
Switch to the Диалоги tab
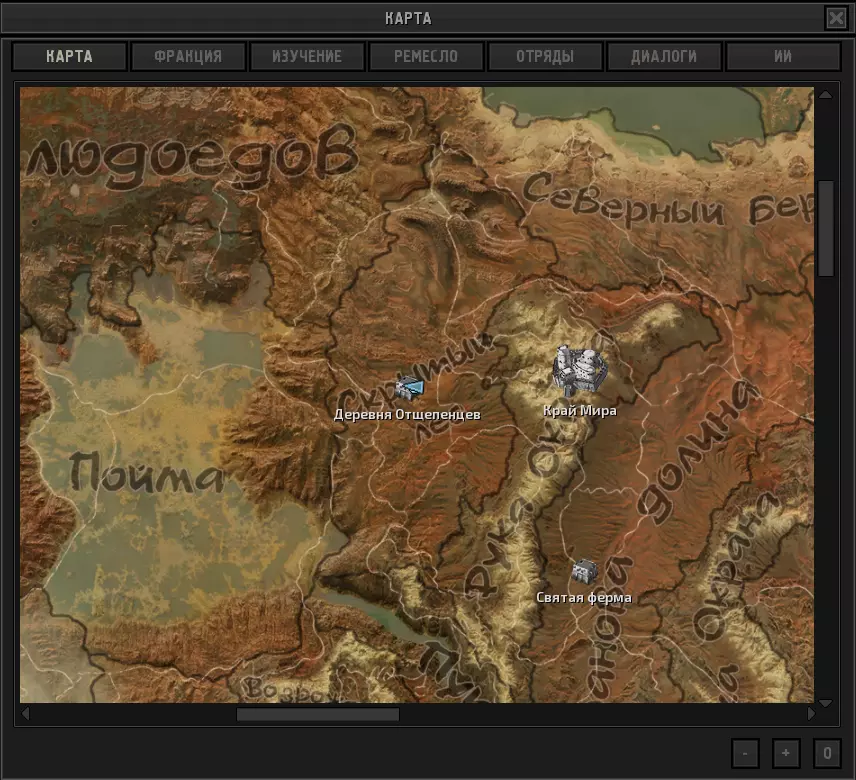(664, 56)
